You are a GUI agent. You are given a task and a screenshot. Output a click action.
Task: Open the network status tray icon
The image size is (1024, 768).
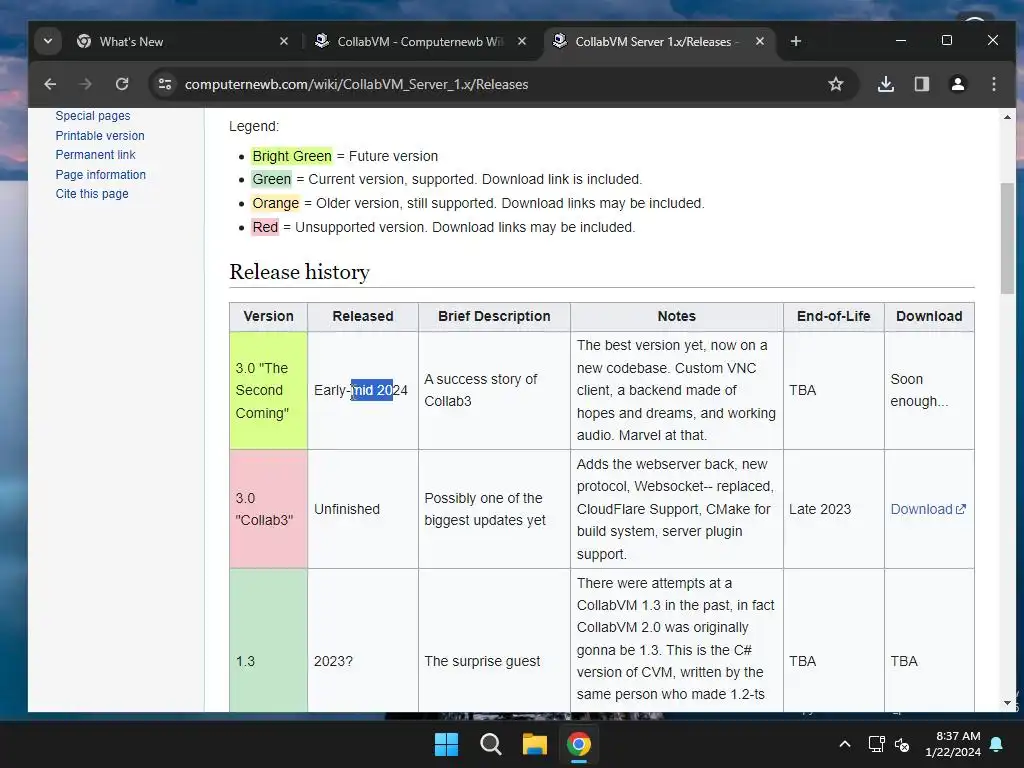(876, 744)
